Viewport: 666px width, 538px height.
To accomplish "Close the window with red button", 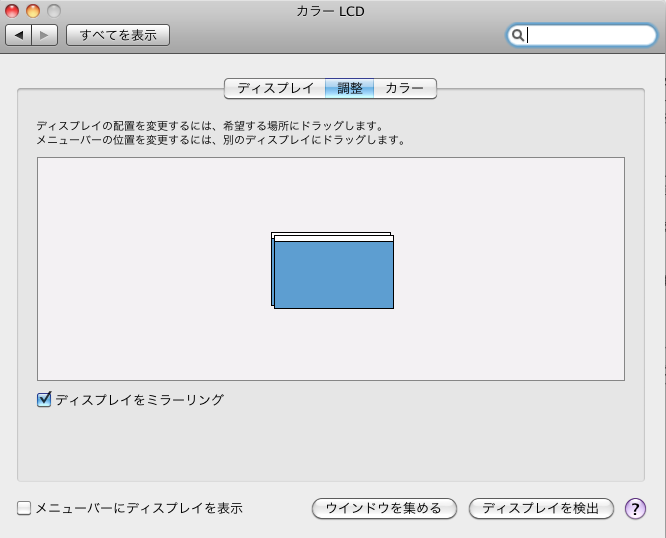I will coord(12,11).
